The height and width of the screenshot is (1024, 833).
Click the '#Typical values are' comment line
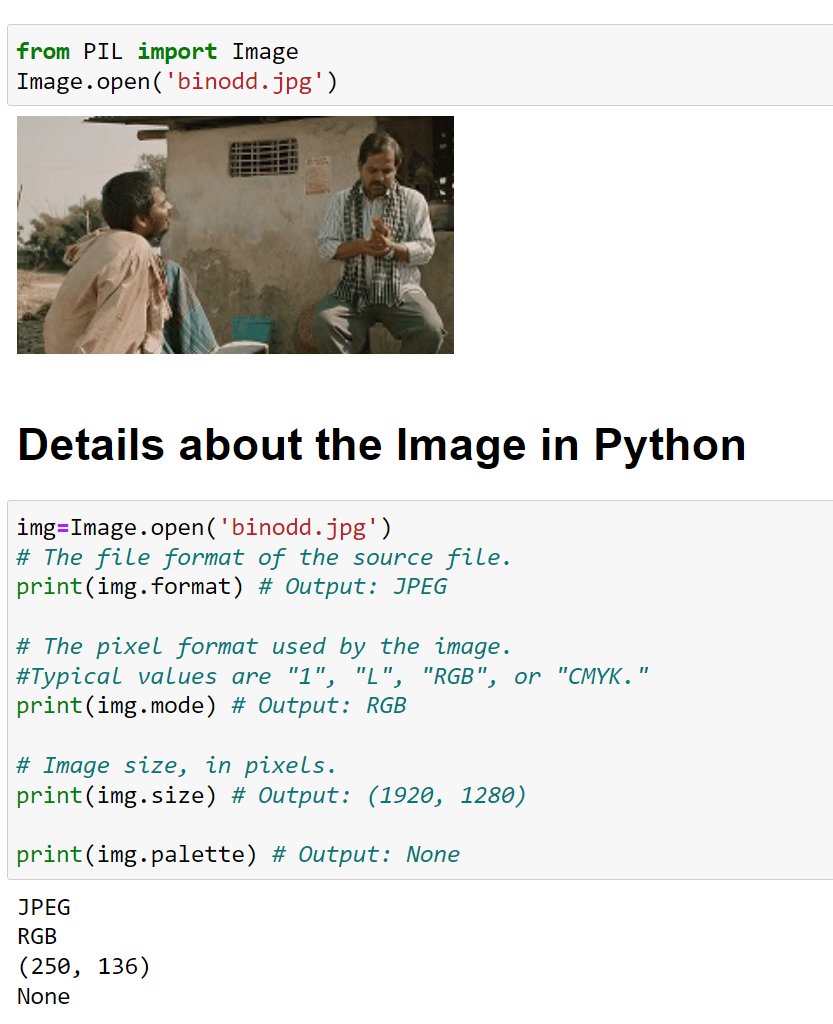[333, 676]
